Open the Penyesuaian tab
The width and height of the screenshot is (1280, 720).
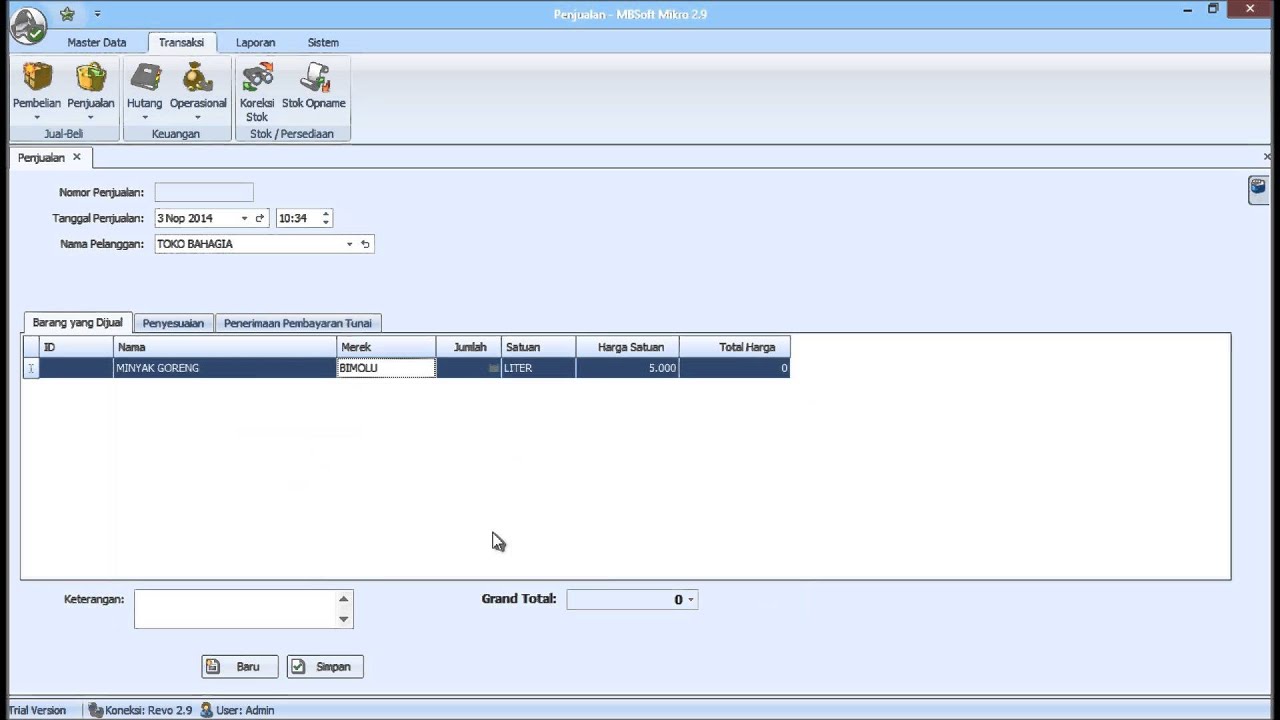pos(173,323)
